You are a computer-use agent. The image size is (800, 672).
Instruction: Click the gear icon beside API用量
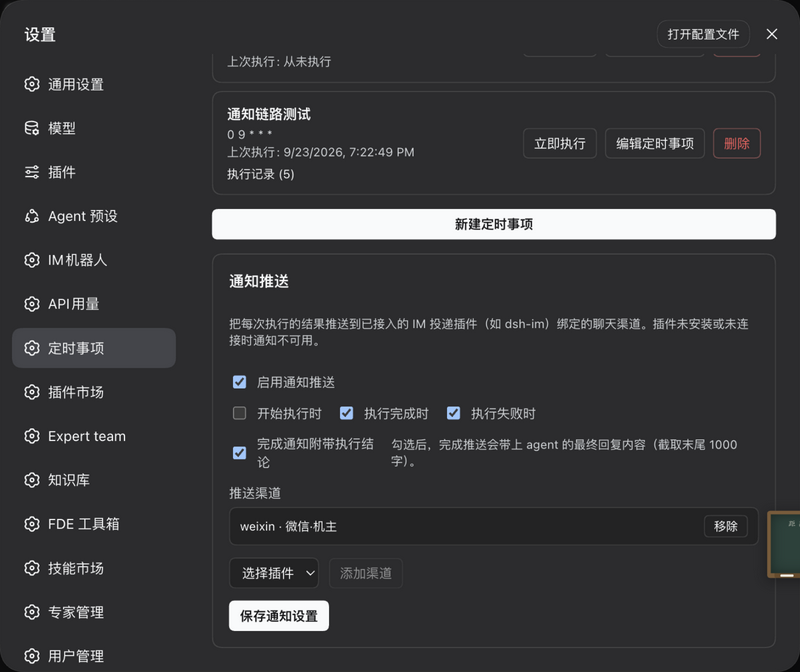tap(32, 304)
